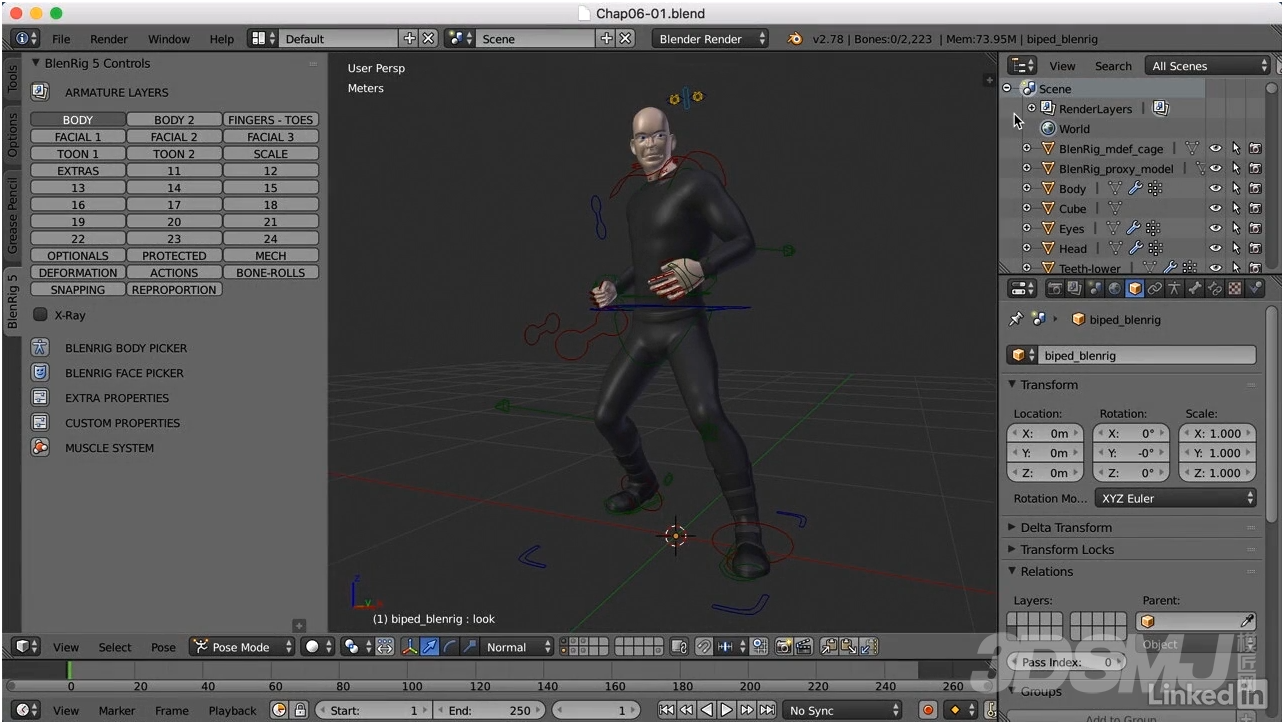Toggle the timeline lock icon
The width and height of the screenshot is (1284, 724).
(x=300, y=710)
